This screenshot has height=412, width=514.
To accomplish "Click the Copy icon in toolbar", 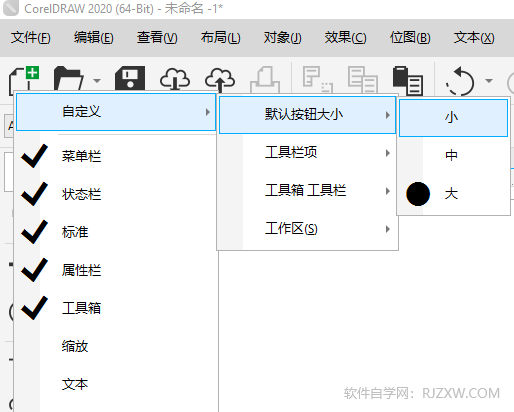I will (x=363, y=79).
